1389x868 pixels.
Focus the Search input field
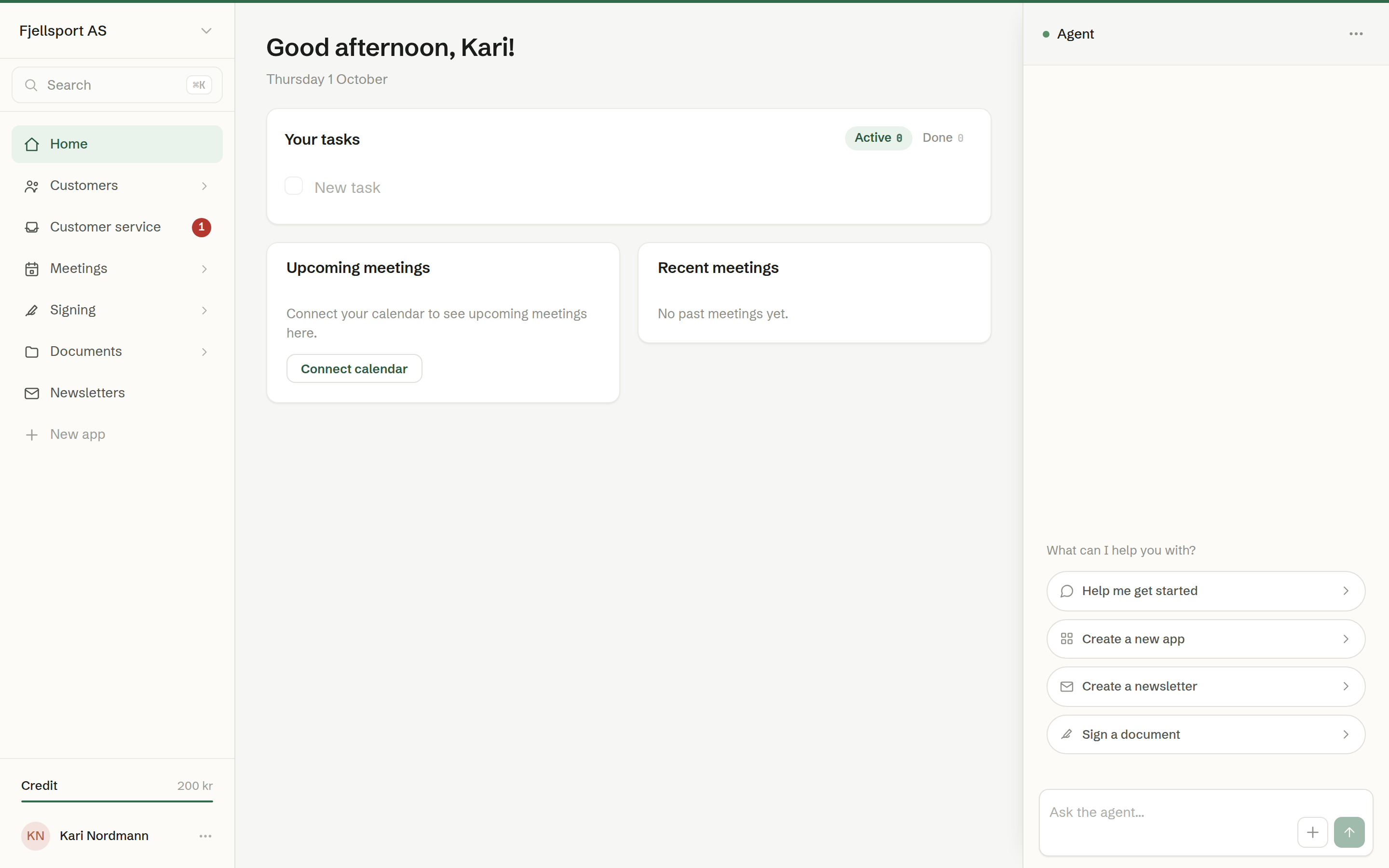coord(117,85)
